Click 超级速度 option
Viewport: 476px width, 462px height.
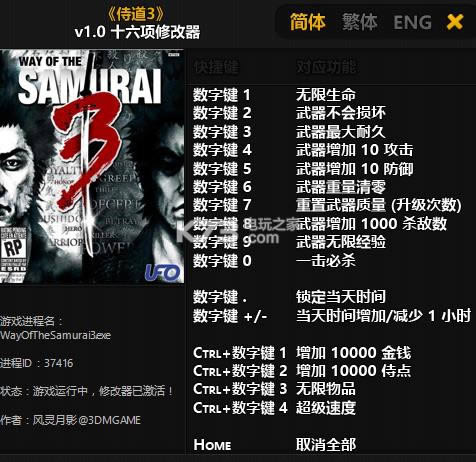tap(326, 407)
